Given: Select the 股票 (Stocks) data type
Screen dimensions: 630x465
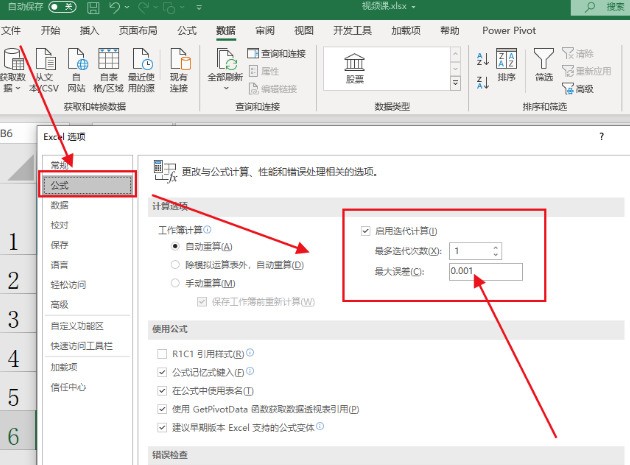Looking at the screenshot, I should 354,68.
